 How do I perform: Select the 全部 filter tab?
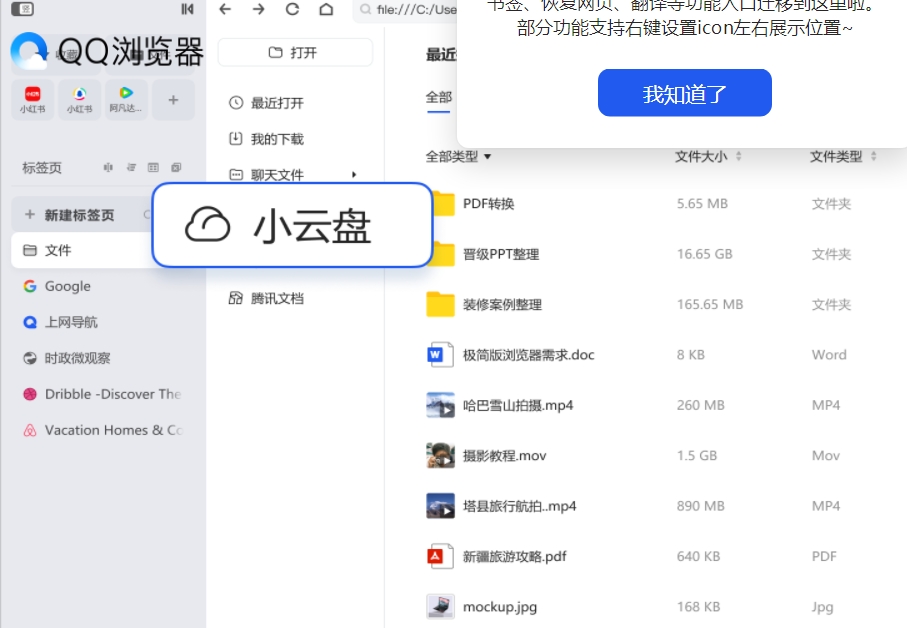(438, 97)
